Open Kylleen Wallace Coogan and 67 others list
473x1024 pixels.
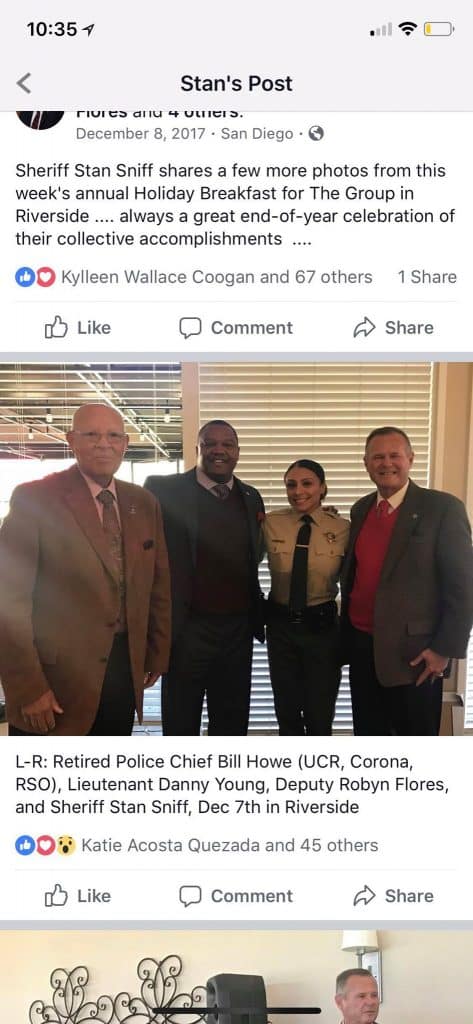coord(216,278)
